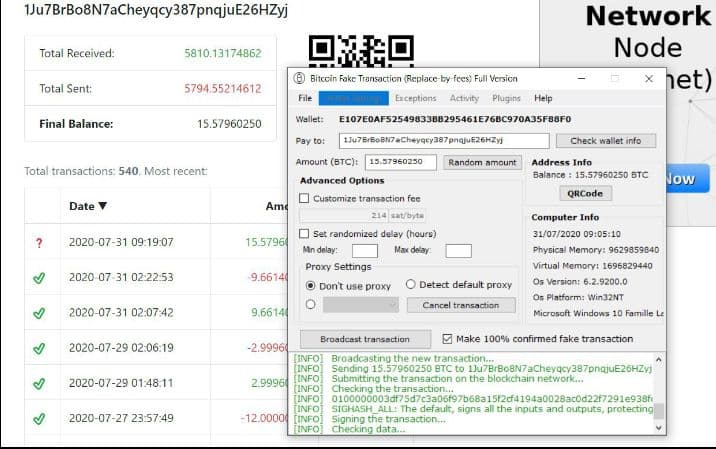Click green checkmark for 2020-07-31 02:22:53 transaction

39,277
